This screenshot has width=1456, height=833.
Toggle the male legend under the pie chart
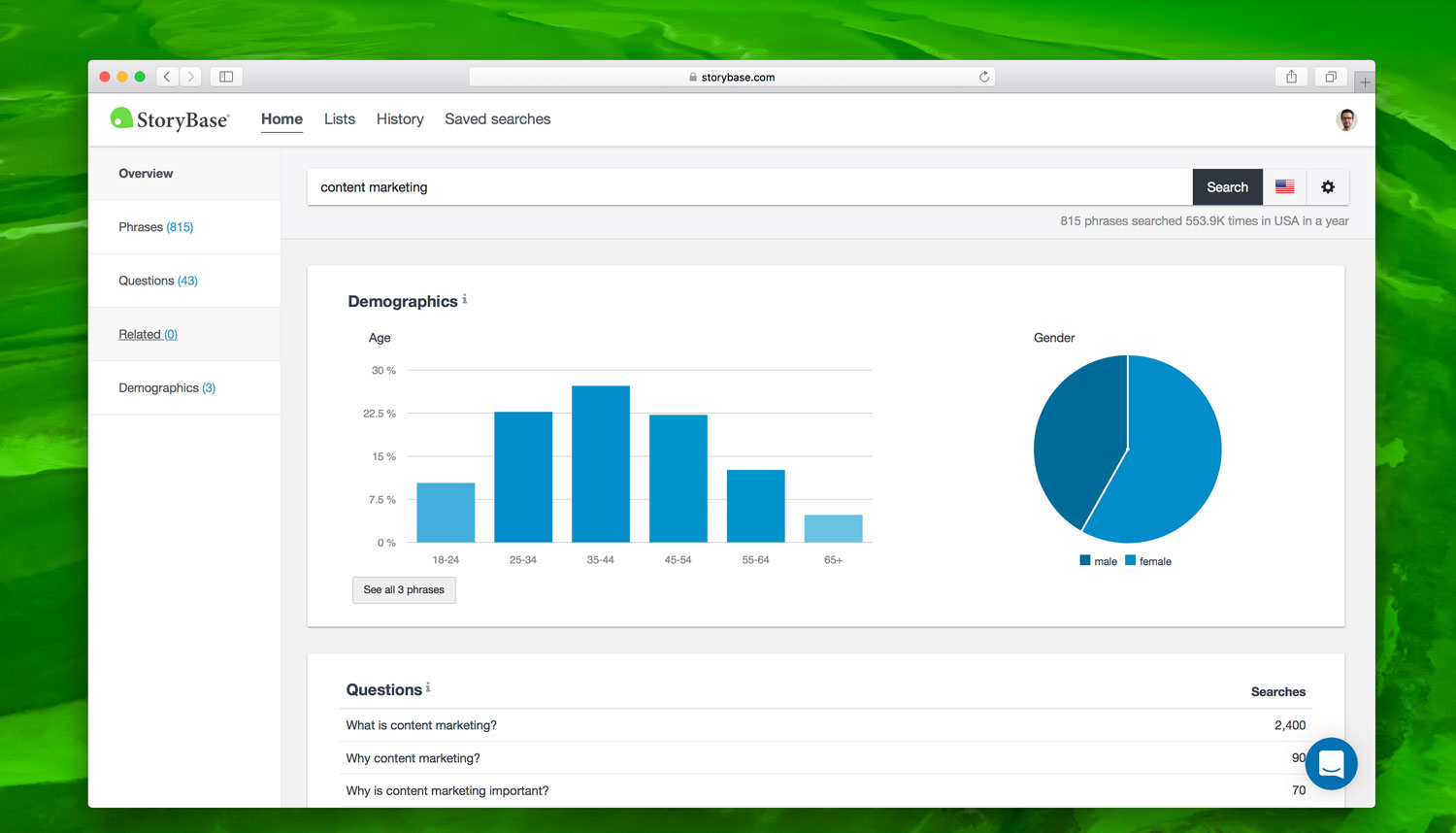tap(1098, 560)
